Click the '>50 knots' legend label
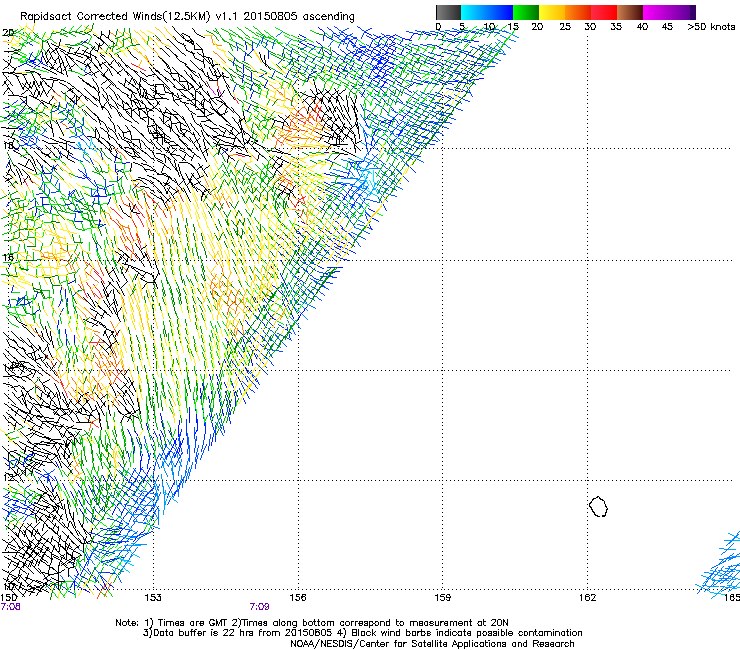740x650 pixels. tap(711, 27)
